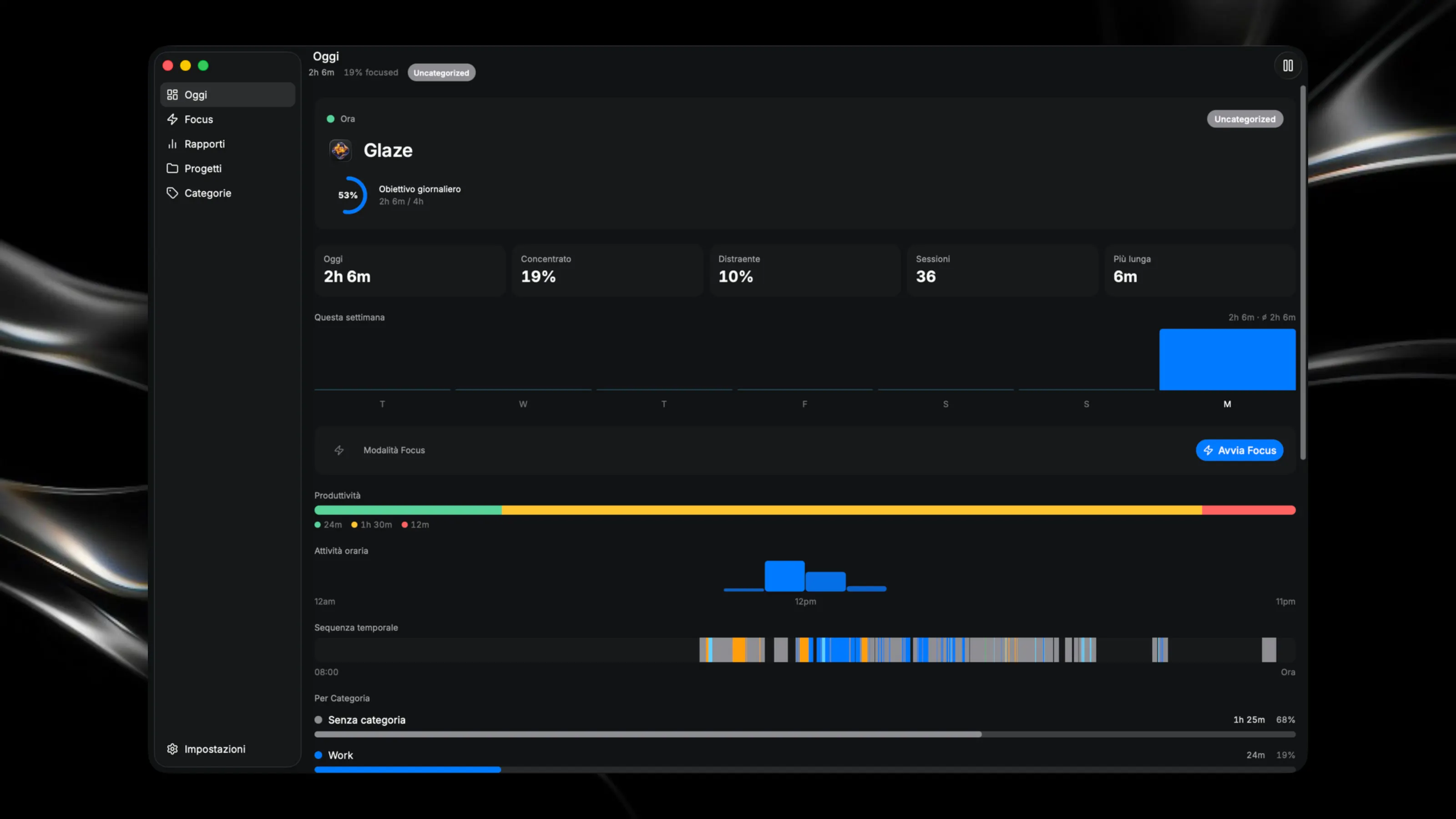
Task: Click the gray dot beside Senza categoria
Action: [x=318, y=719]
